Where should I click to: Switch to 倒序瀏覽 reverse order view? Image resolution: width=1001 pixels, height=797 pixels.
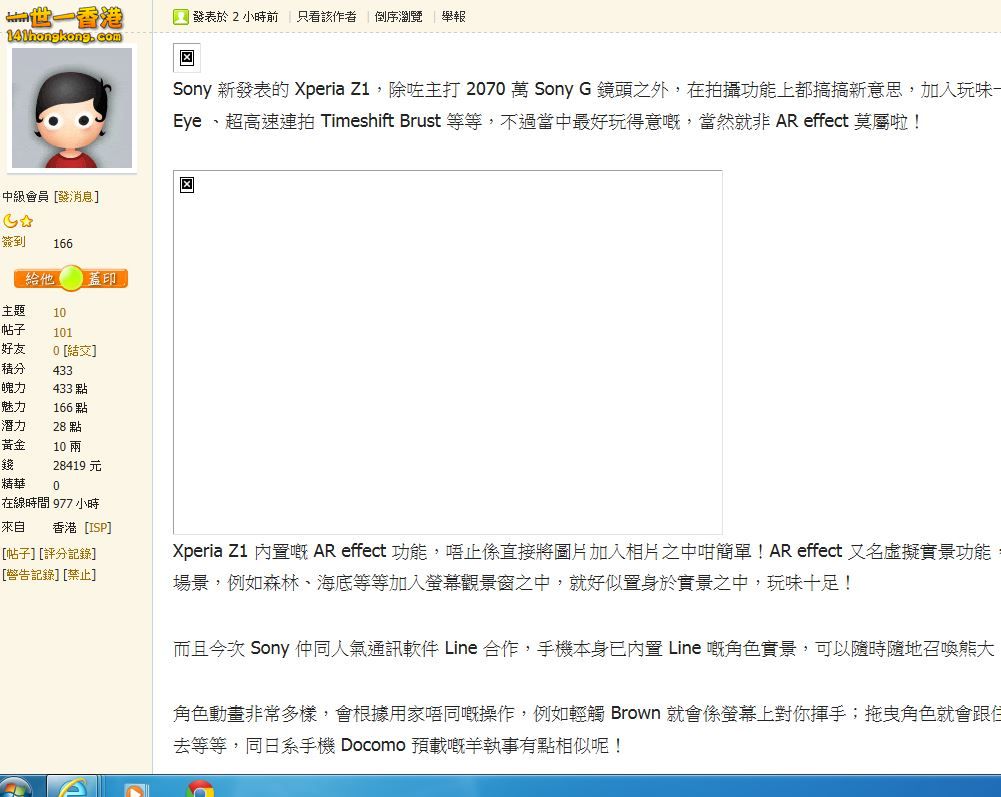pos(399,16)
